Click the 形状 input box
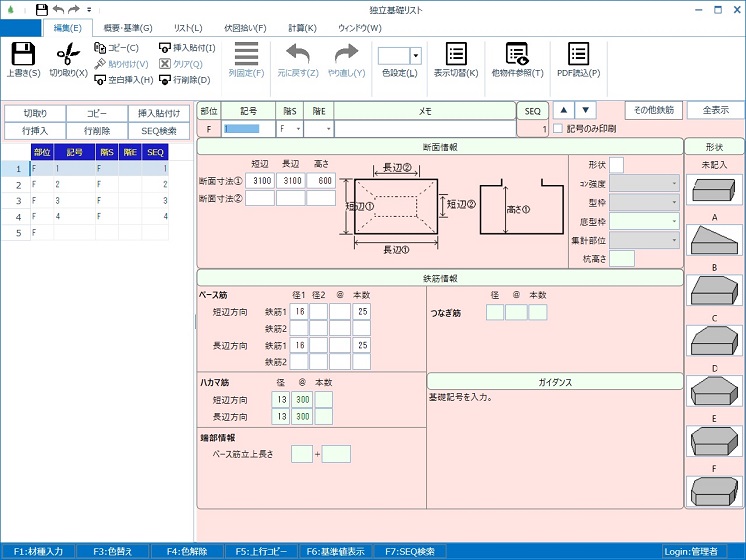The width and height of the screenshot is (746, 560). tap(616, 165)
